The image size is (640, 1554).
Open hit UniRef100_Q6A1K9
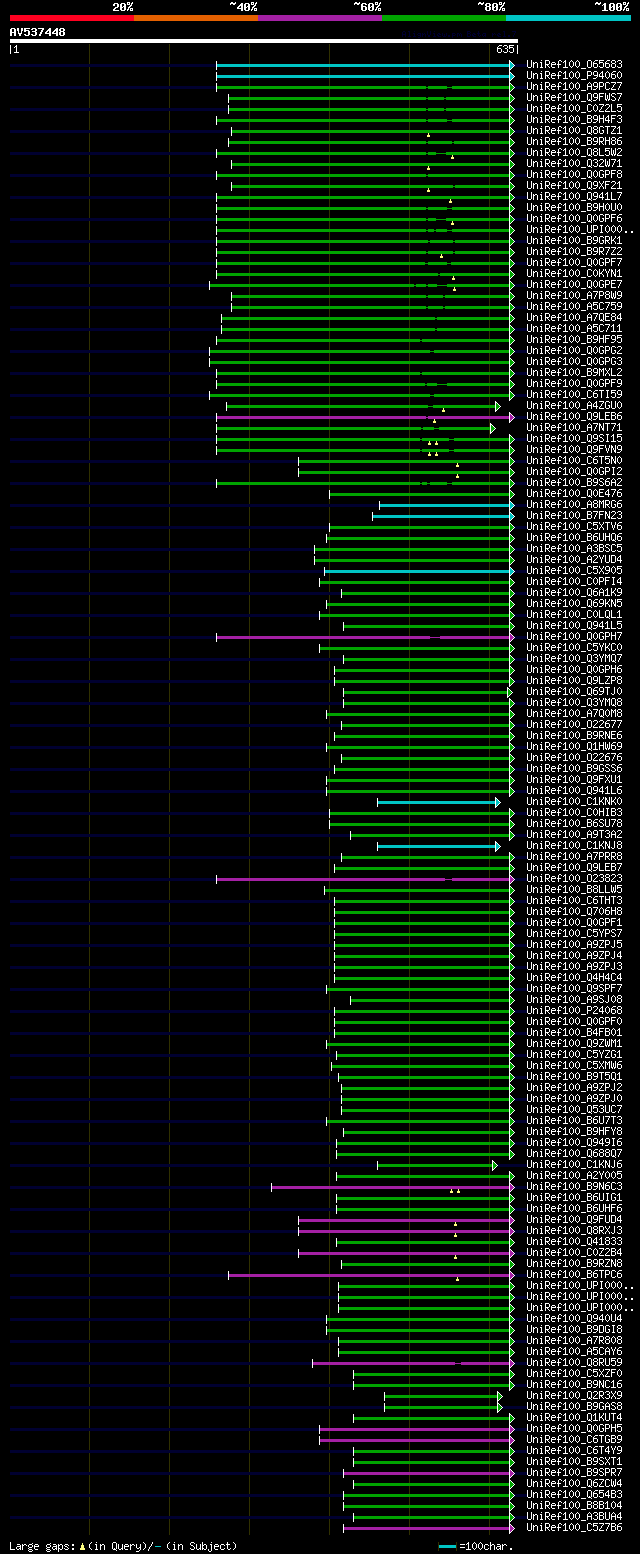(x=574, y=592)
